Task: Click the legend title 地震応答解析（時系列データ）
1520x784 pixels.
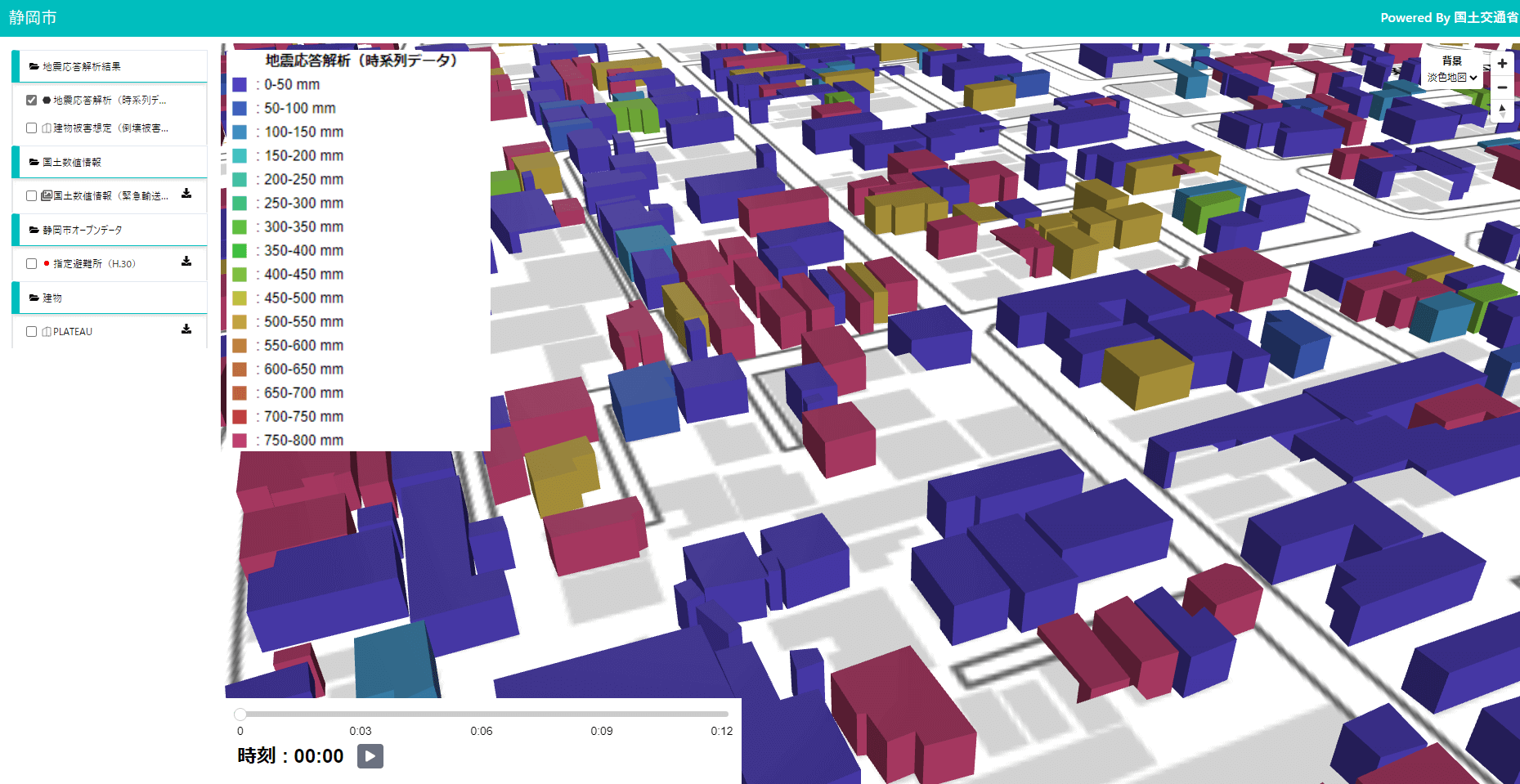Action: click(x=361, y=60)
